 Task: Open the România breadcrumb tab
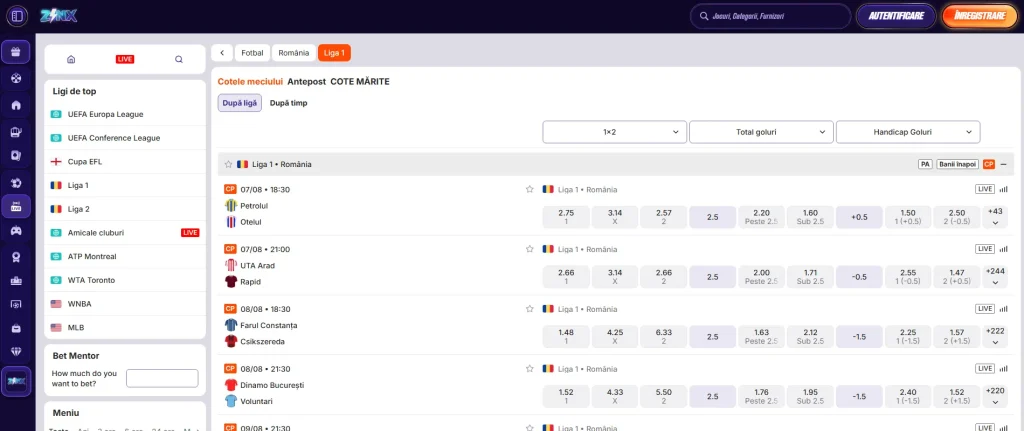[x=294, y=53]
